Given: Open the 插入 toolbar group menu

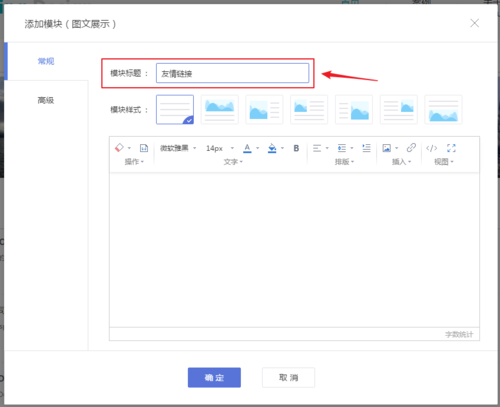Looking at the screenshot, I should 401,162.
